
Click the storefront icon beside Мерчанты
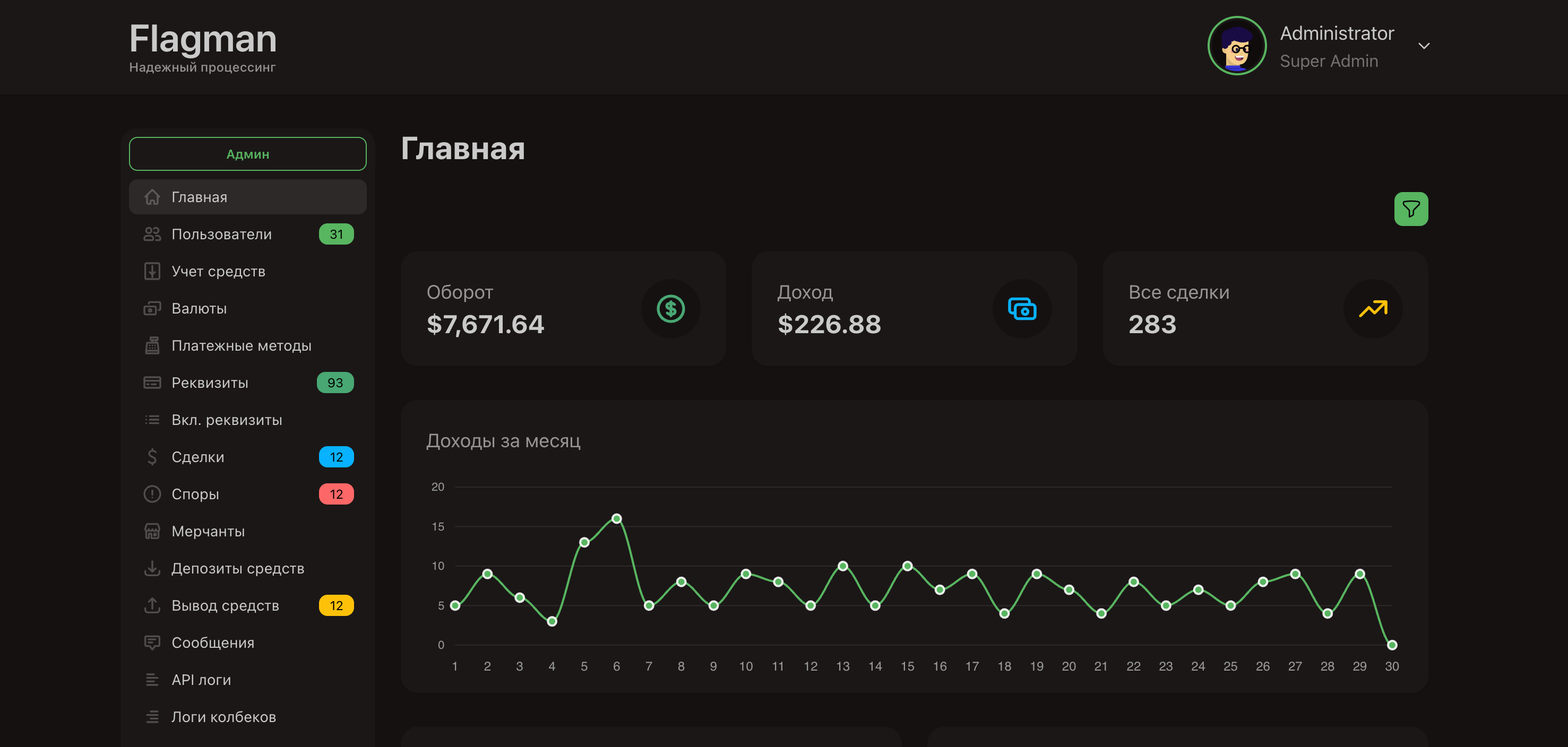coord(152,531)
